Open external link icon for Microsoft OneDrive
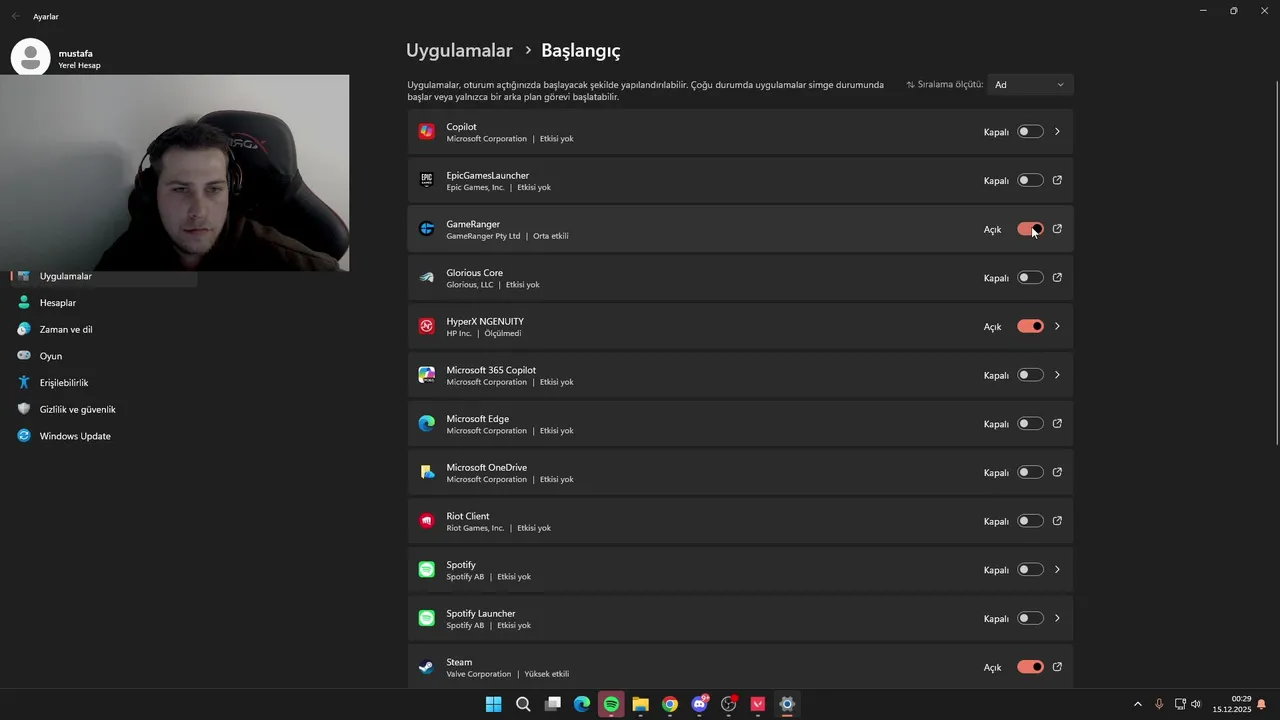Viewport: 1280px width, 720px height. [1057, 472]
